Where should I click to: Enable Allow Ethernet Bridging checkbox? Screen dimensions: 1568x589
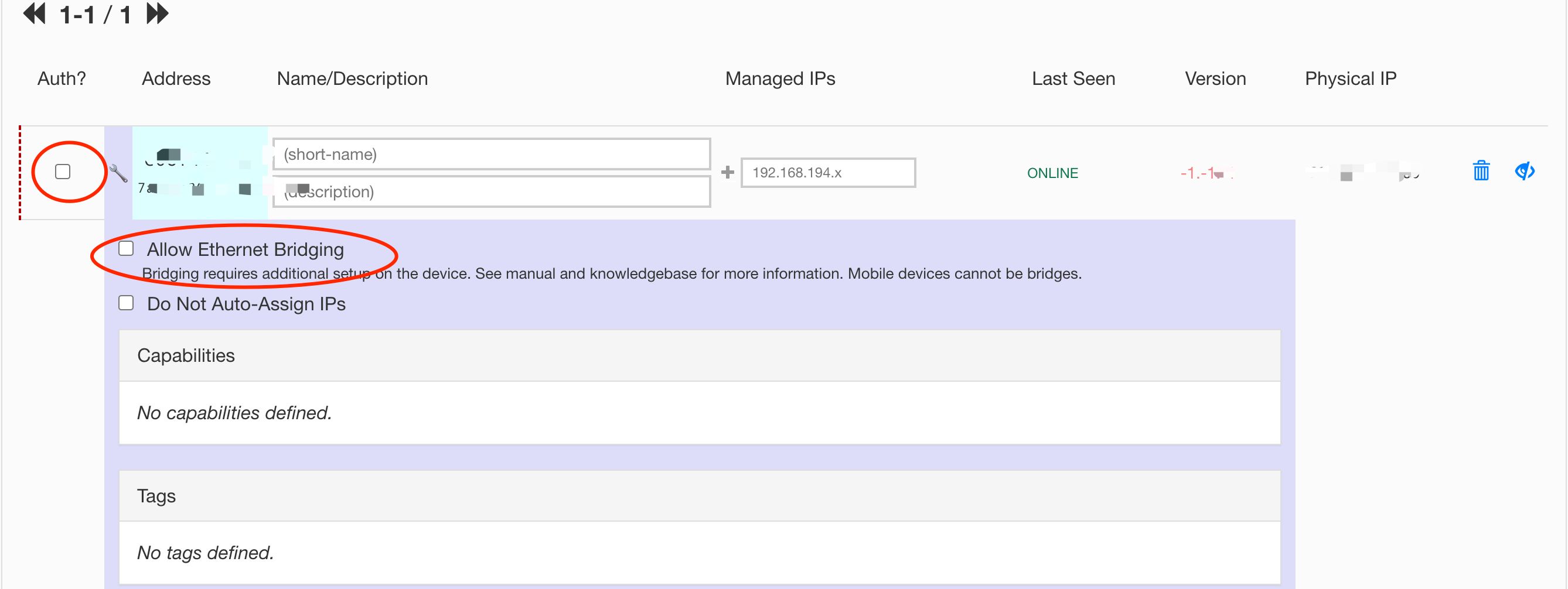coord(126,248)
